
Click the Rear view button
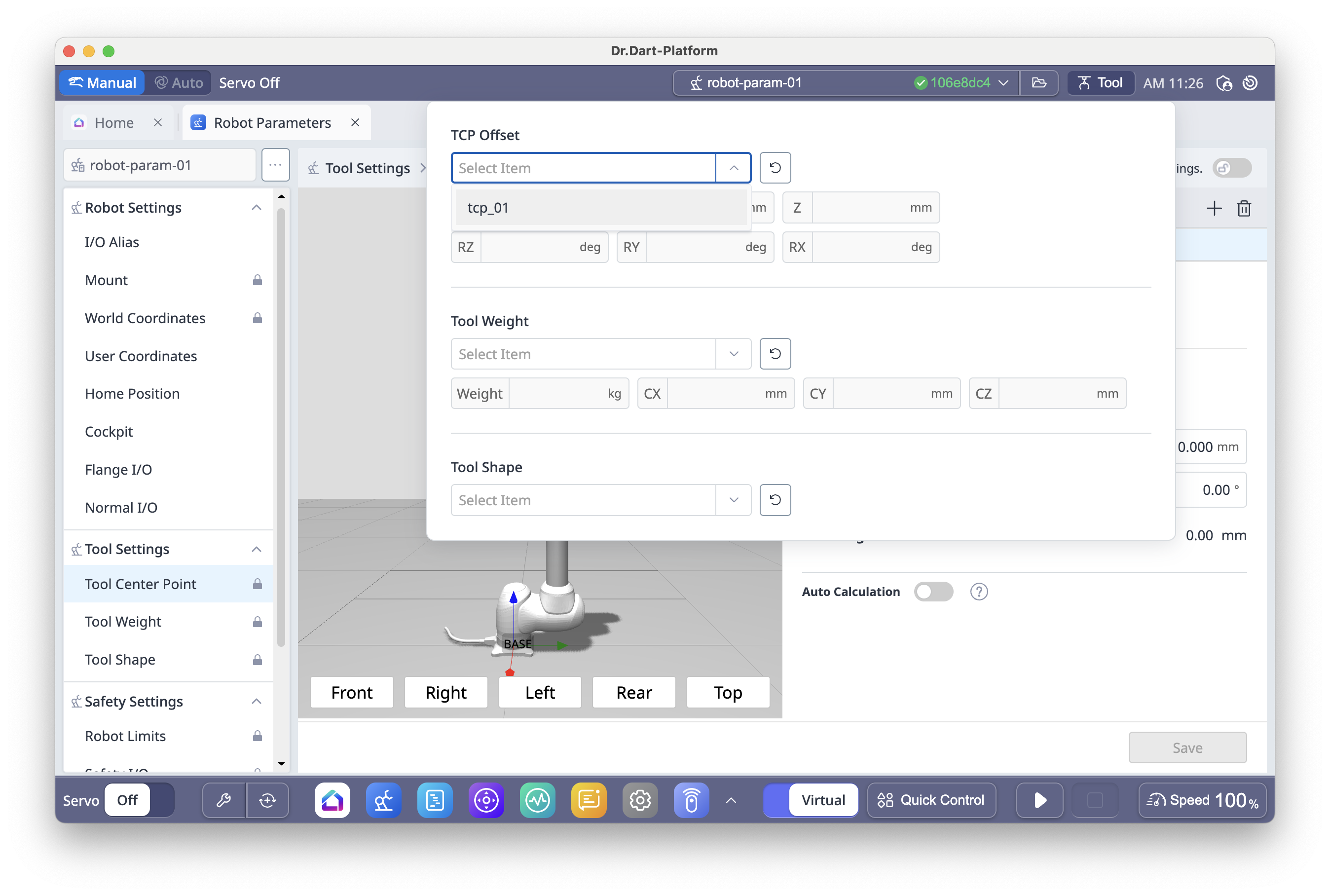tap(633, 692)
